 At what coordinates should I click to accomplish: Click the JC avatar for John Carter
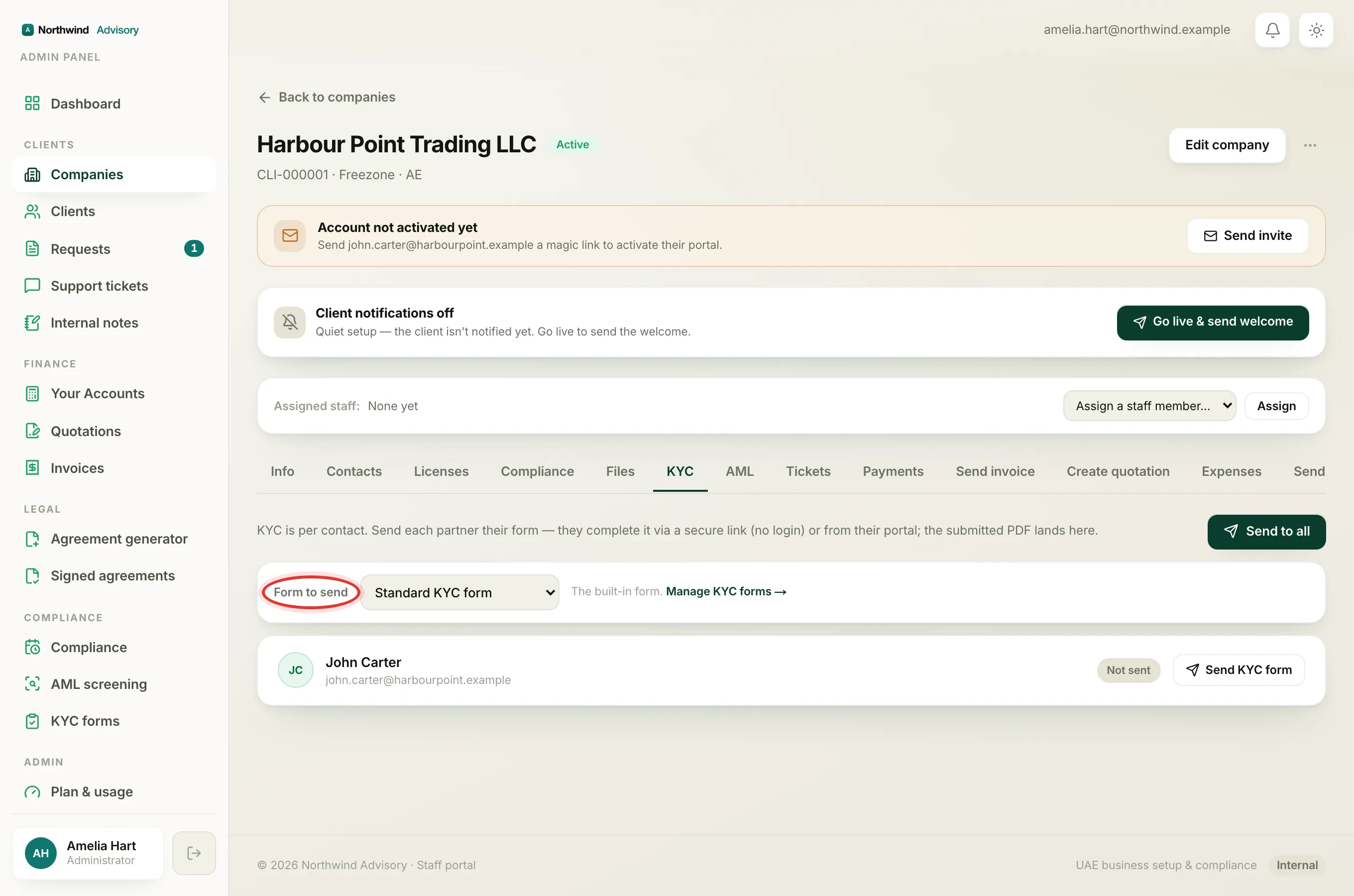[x=295, y=670]
